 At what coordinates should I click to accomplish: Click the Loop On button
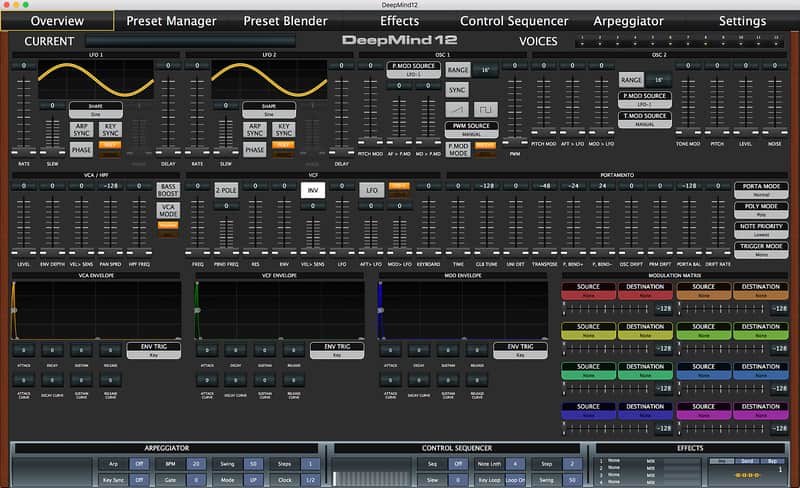pyautogui.click(x=515, y=480)
